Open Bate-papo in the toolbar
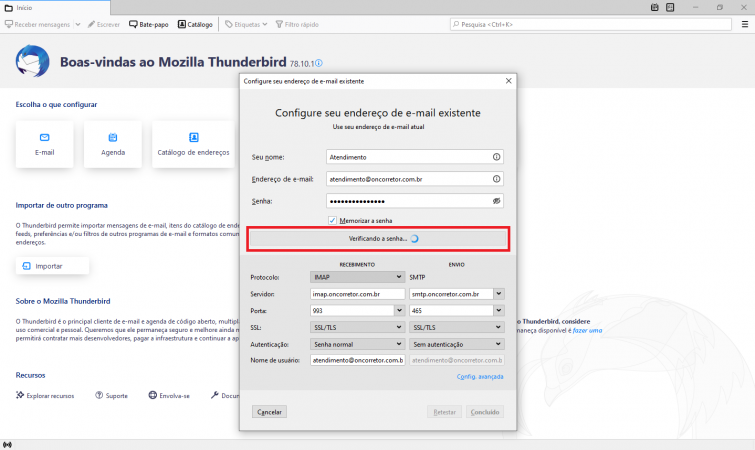 149,25
